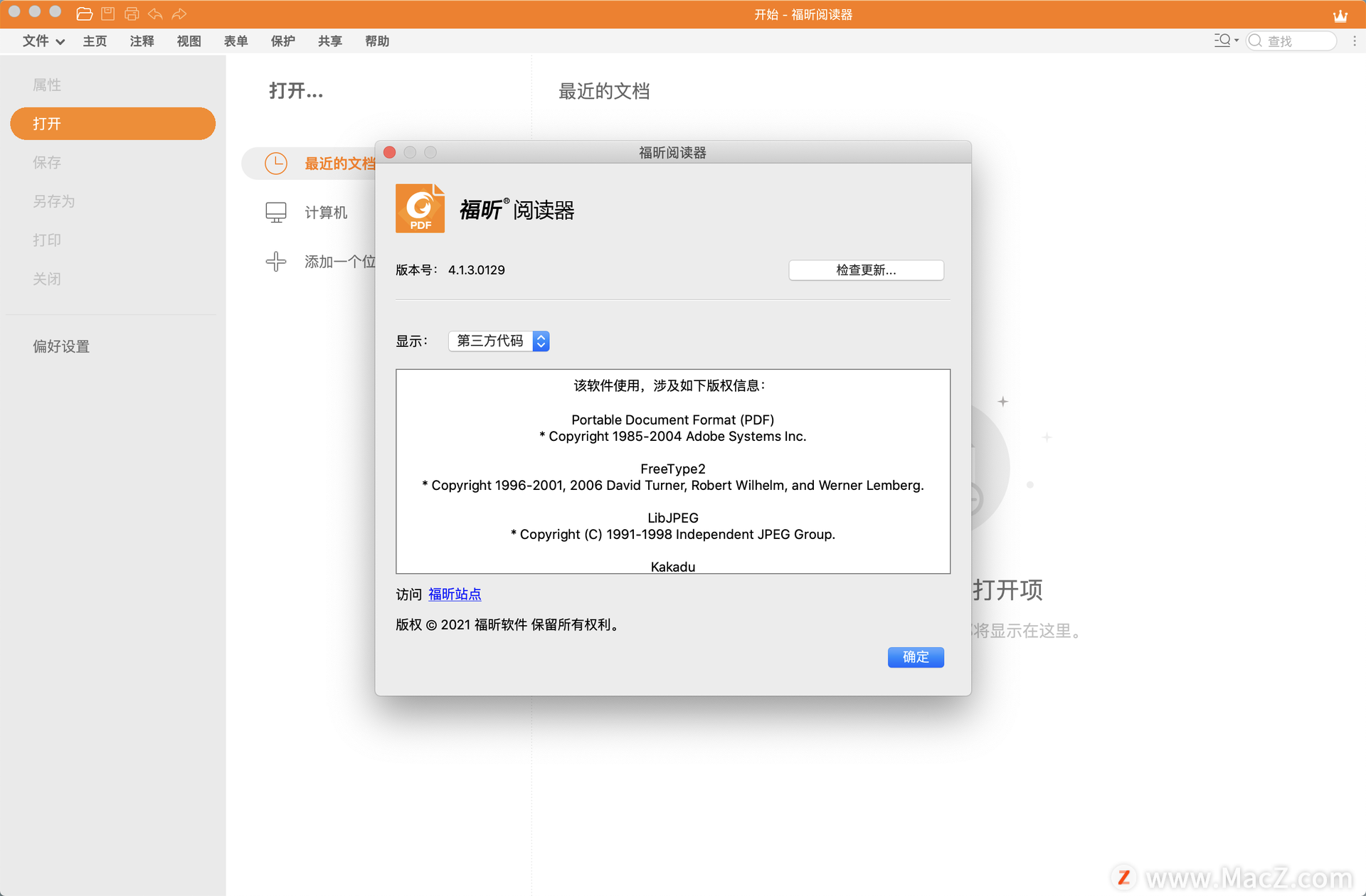Click the 确定 button

pyautogui.click(x=916, y=657)
